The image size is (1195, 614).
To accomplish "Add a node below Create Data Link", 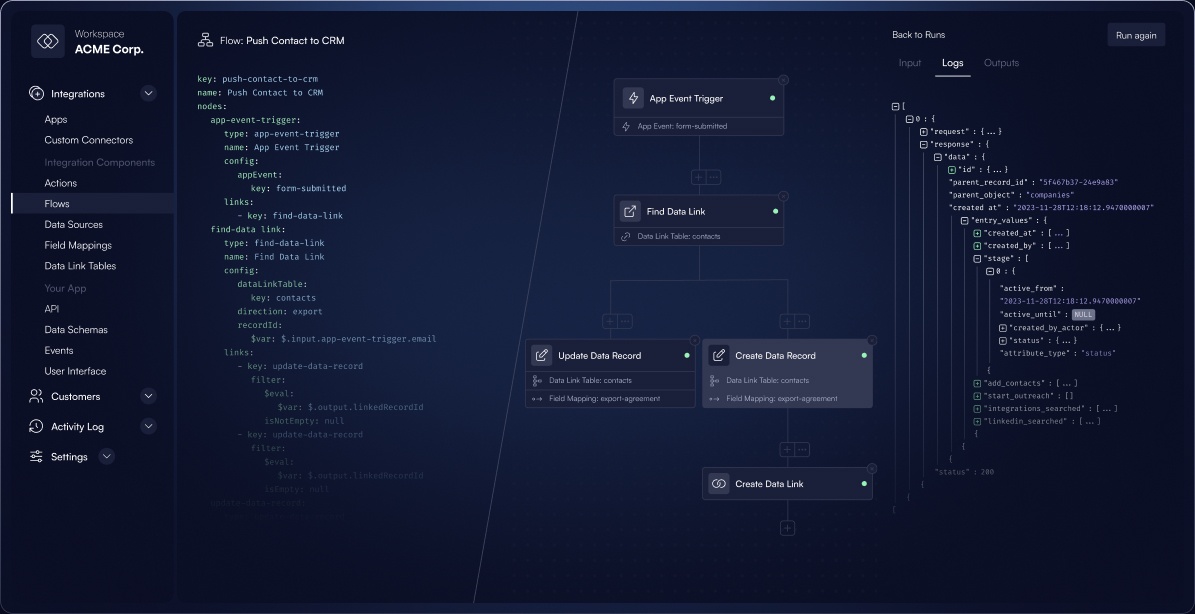I will pyautogui.click(x=787, y=528).
